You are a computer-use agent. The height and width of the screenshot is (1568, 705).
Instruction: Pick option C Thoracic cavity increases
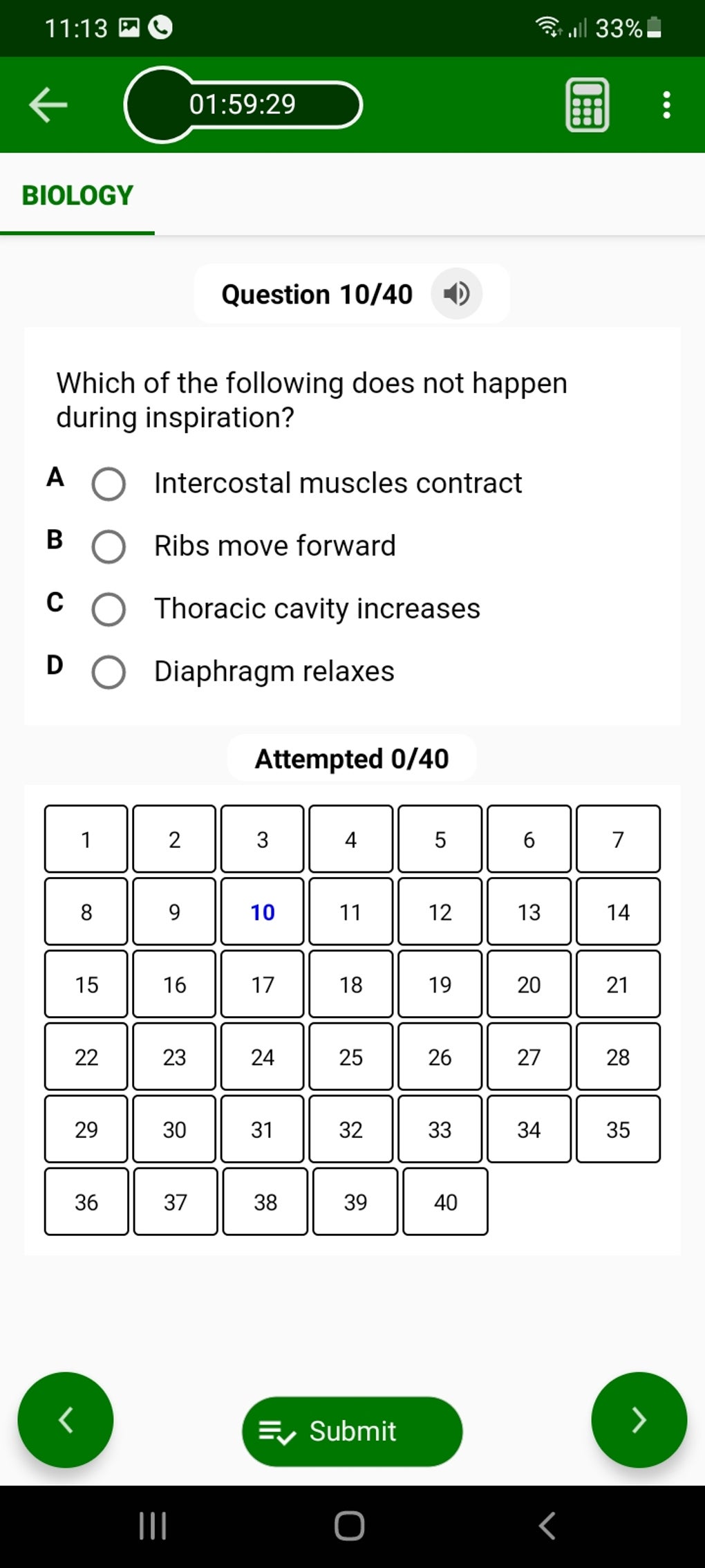109,609
